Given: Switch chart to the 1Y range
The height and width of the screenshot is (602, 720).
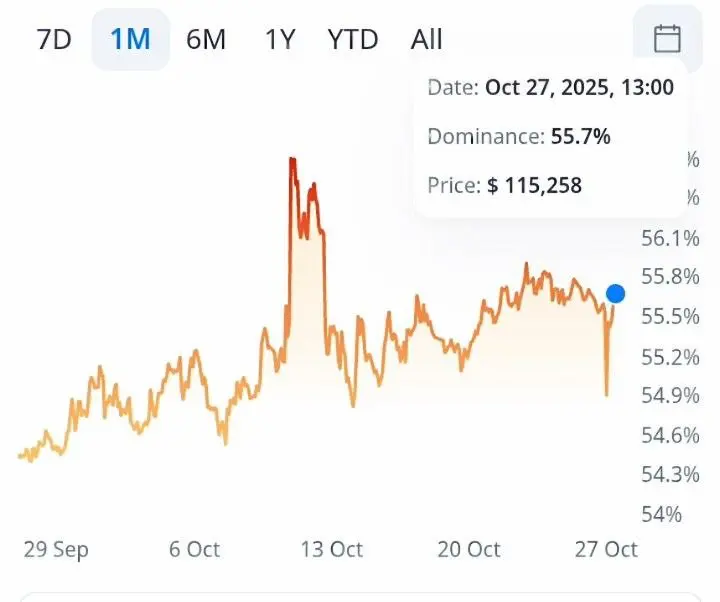Looking at the screenshot, I should point(280,40).
